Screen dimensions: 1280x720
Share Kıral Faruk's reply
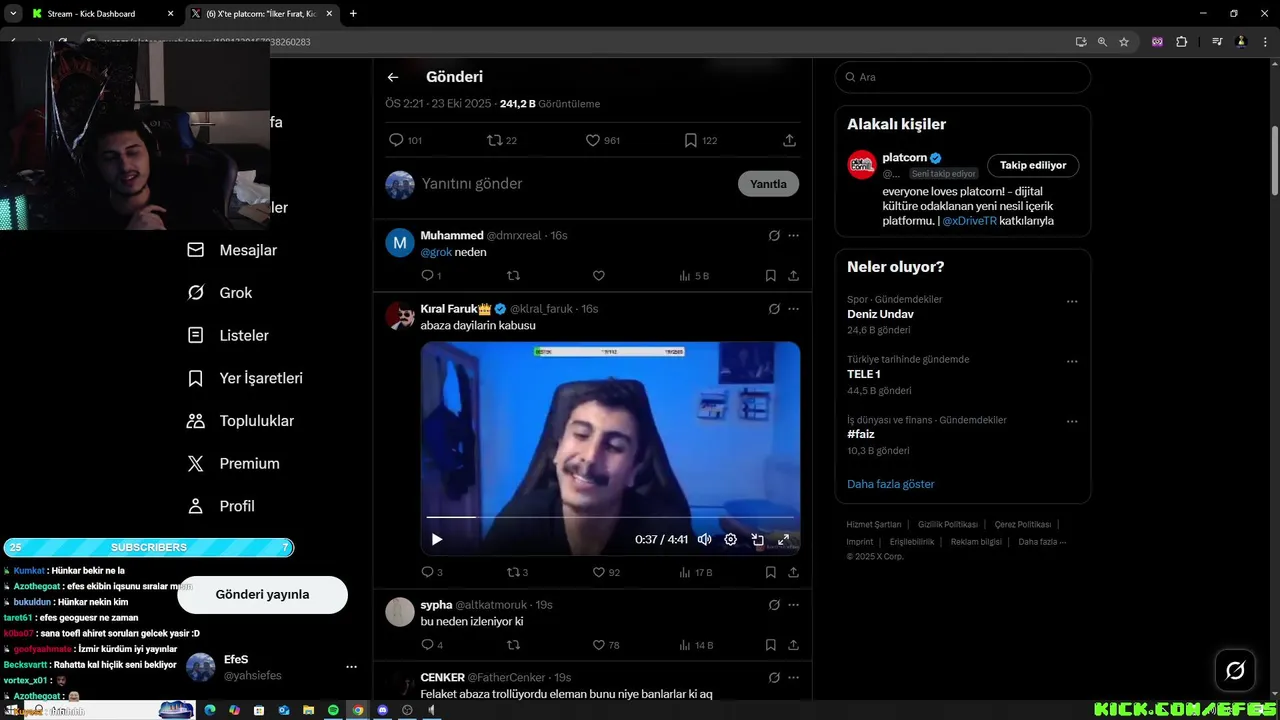tap(793, 573)
